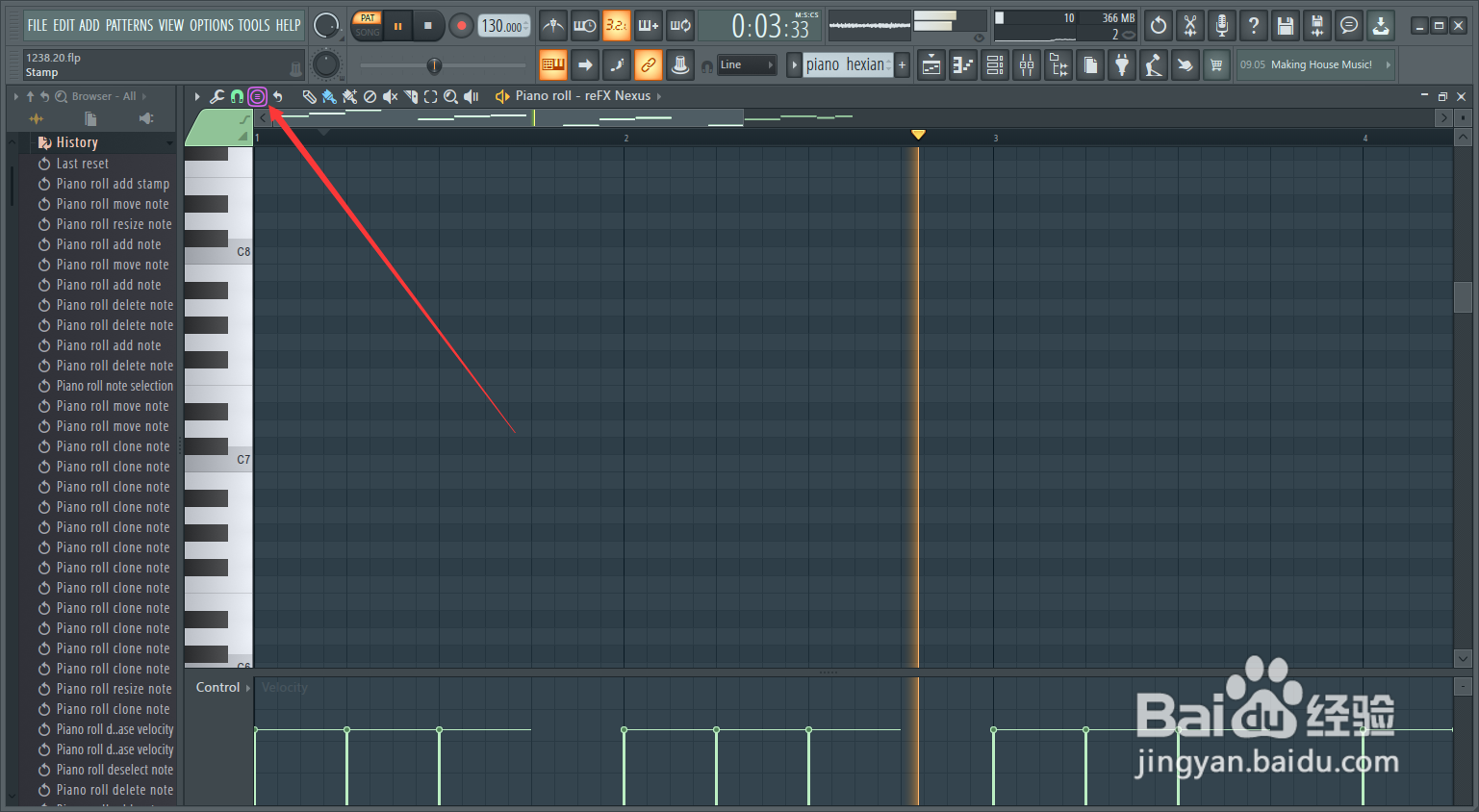
Task: Open the piano hexian pattern selector
Action: (846, 65)
